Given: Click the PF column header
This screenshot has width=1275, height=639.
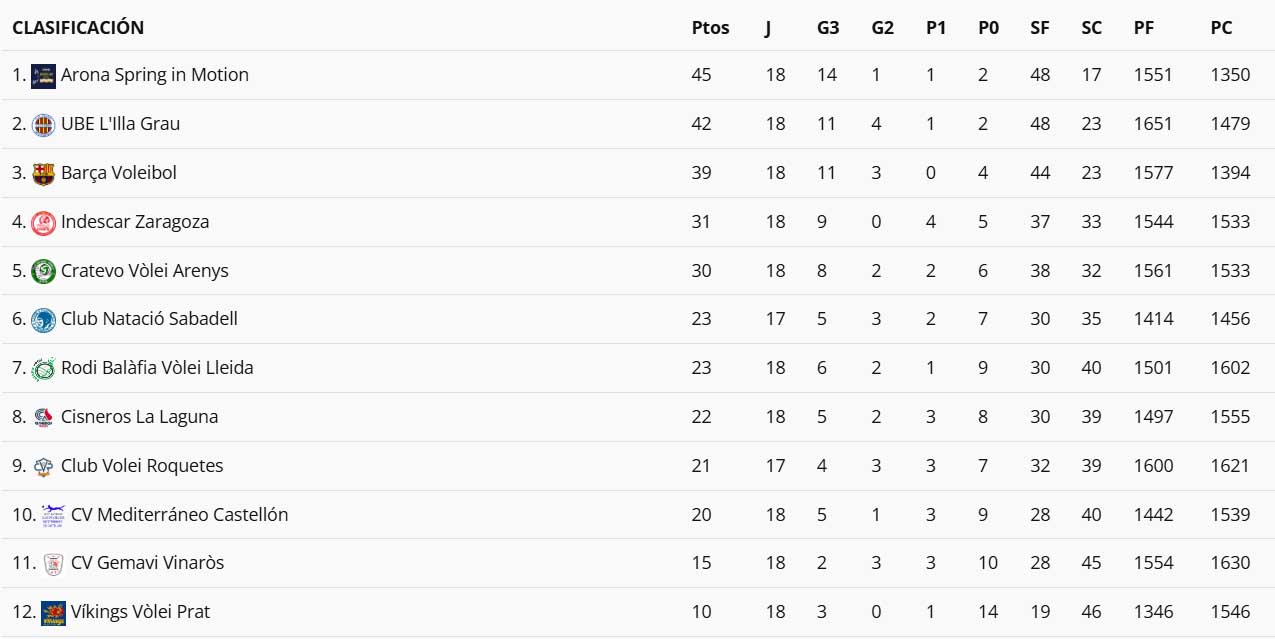Looking at the screenshot, I should click(1144, 28).
